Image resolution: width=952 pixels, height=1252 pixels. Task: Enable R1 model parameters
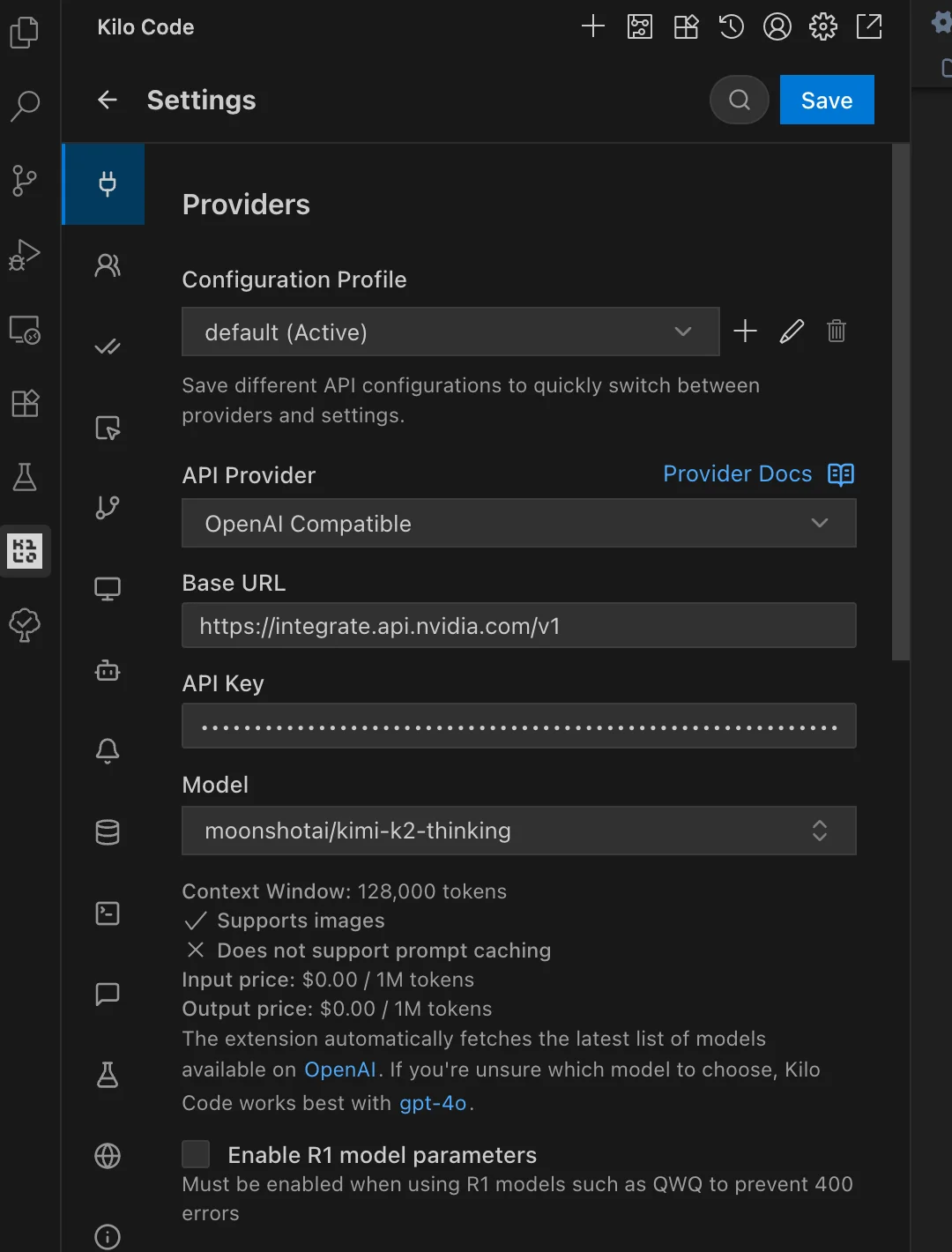(x=196, y=1153)
